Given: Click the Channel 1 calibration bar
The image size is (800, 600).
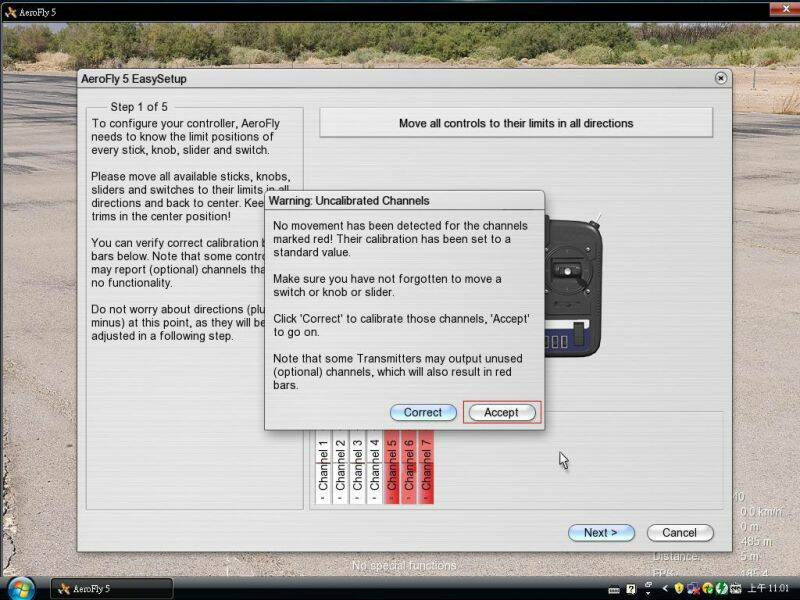Looking at the screenshot, I should 323,467.
